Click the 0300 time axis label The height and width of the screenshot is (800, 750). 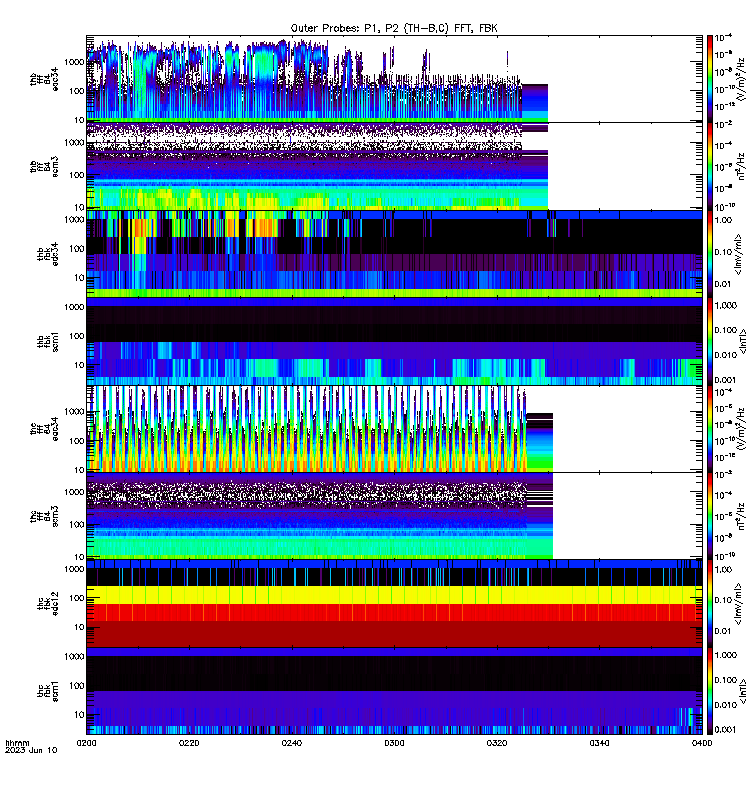pyautogui.click(x=394, y=743)
